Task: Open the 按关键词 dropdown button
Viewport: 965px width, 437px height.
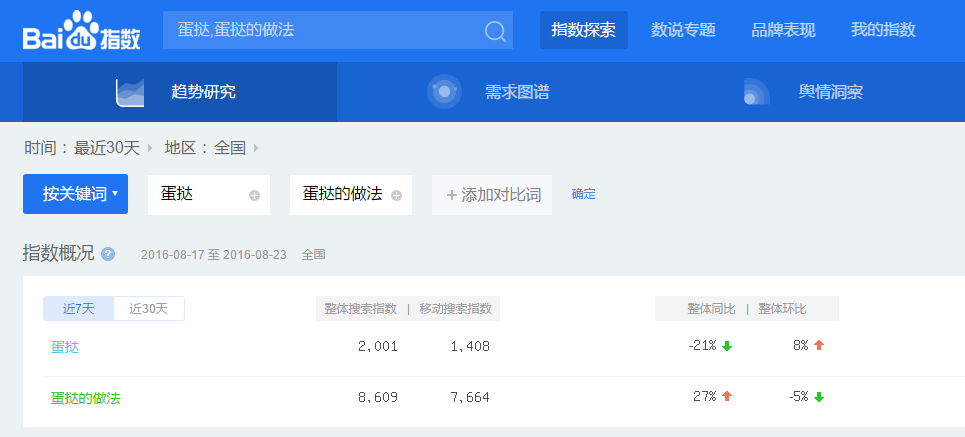Action: (x=75, y=194)
